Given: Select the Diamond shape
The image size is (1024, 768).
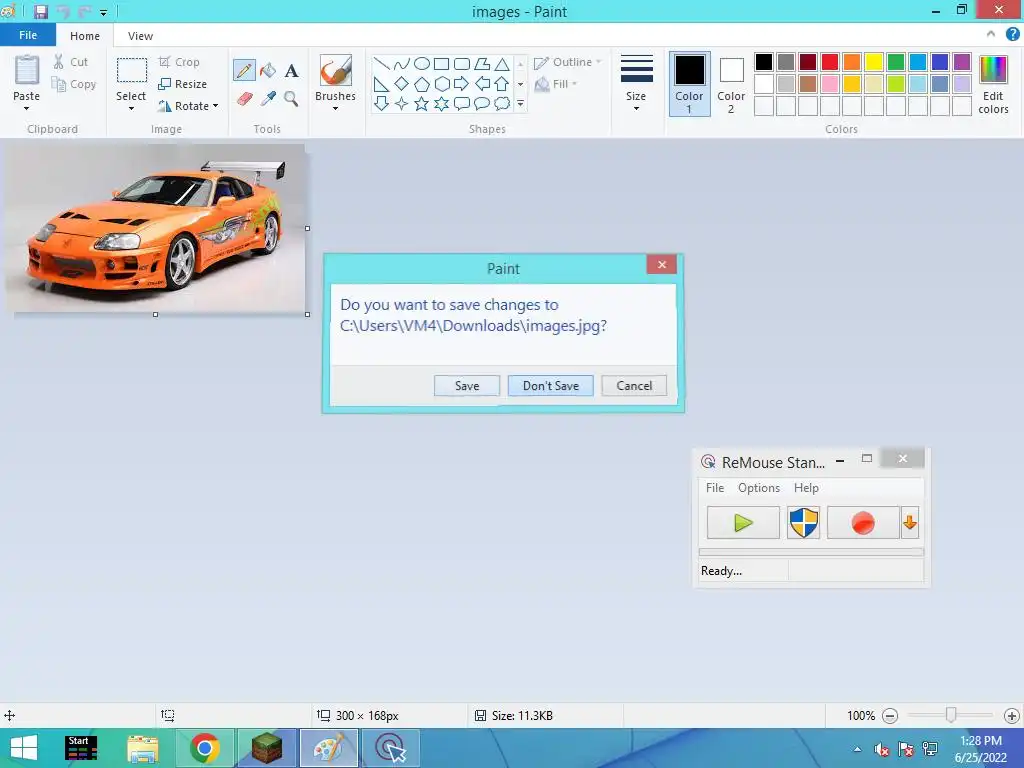Looking at the screenshot, I should click(402, 84).
